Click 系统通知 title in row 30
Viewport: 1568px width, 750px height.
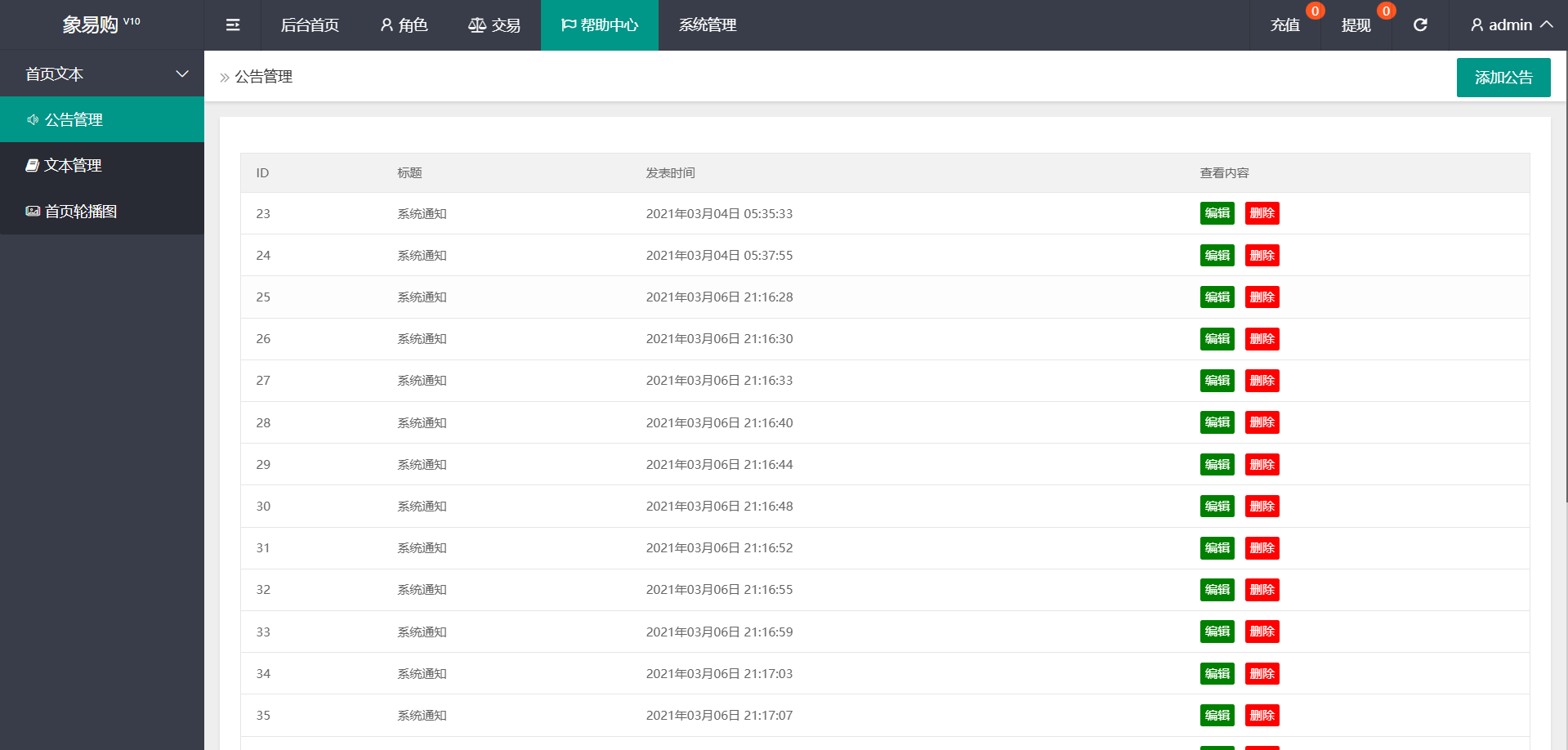(x=422, y=506)
